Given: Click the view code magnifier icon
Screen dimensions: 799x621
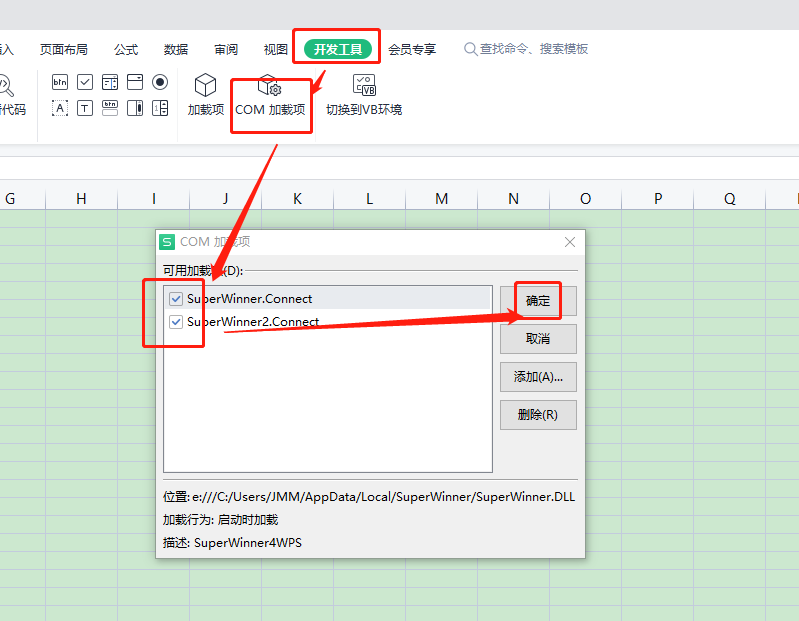Looking at the screenshot, I should pos(6,86).
